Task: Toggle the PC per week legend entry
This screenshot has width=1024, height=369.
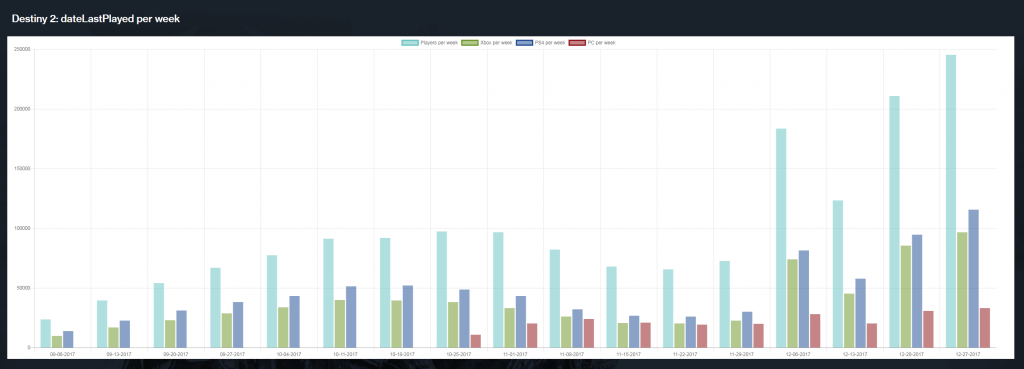Action: (x=592, y=42)
